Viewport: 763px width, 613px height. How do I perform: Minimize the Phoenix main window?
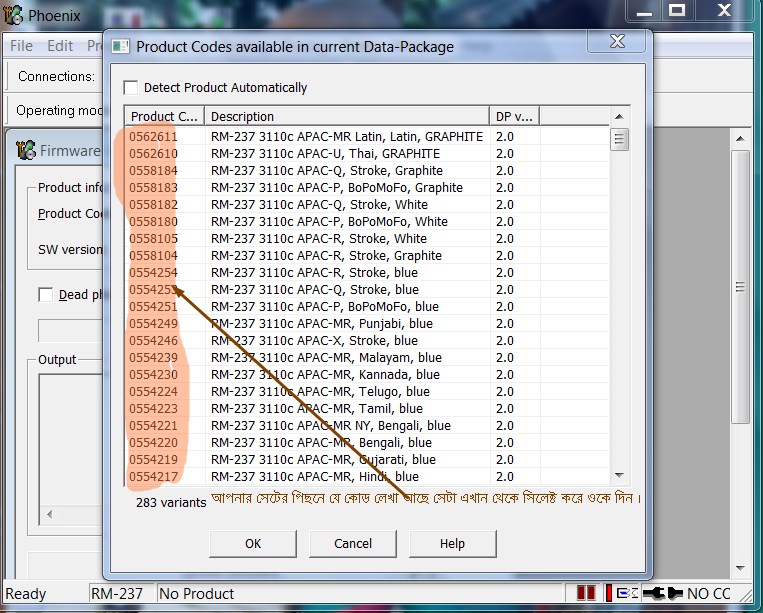tap(645, 10)
